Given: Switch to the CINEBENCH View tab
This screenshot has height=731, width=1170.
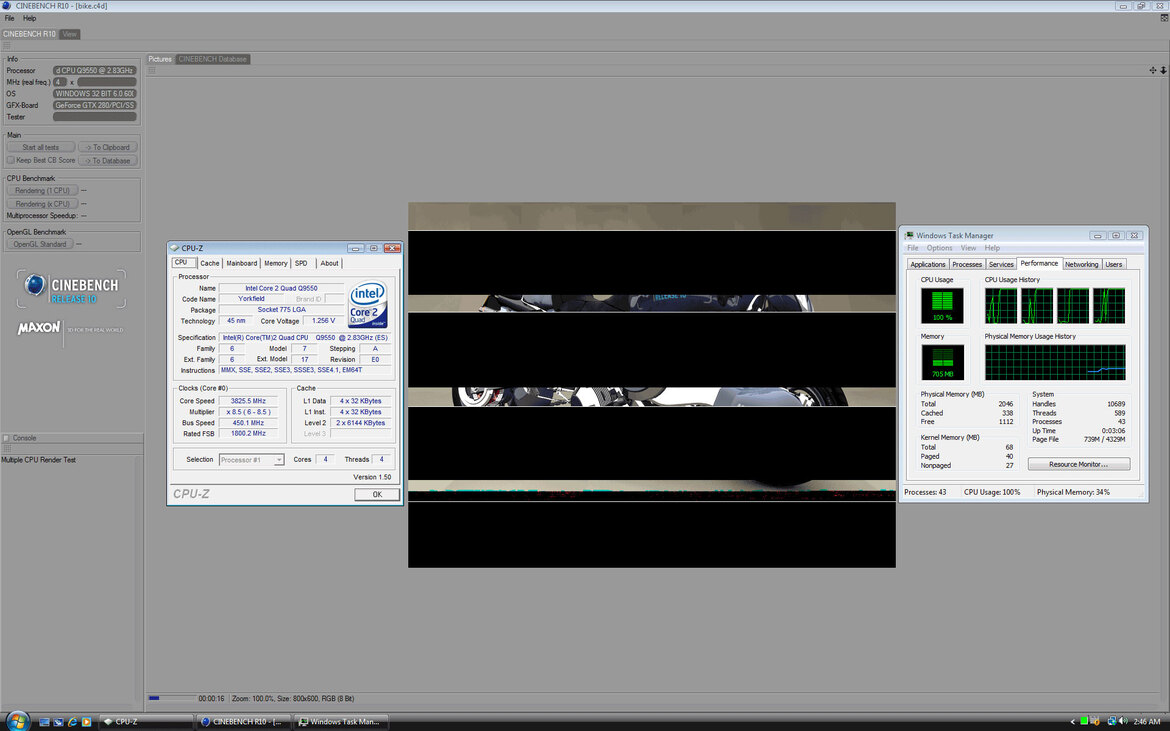Looking at the screenshot, I should point(69,34).
